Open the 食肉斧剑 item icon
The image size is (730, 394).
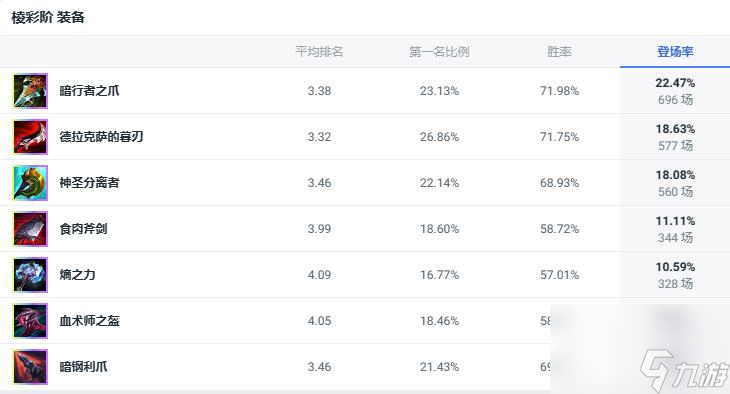(30, 229)
